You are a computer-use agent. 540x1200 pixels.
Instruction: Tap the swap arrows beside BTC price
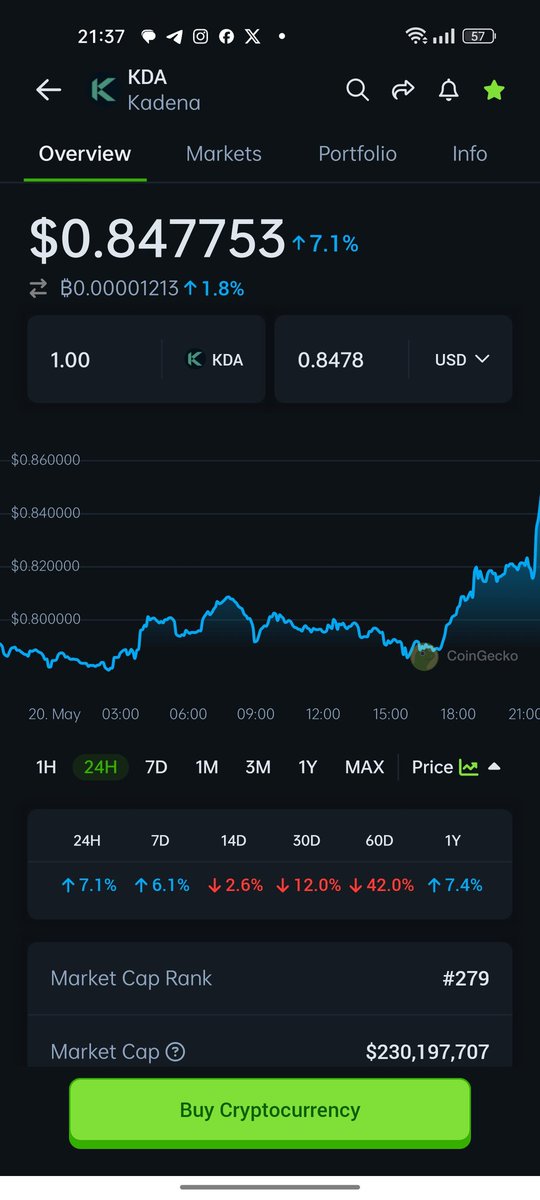click(x=38, y=288)
